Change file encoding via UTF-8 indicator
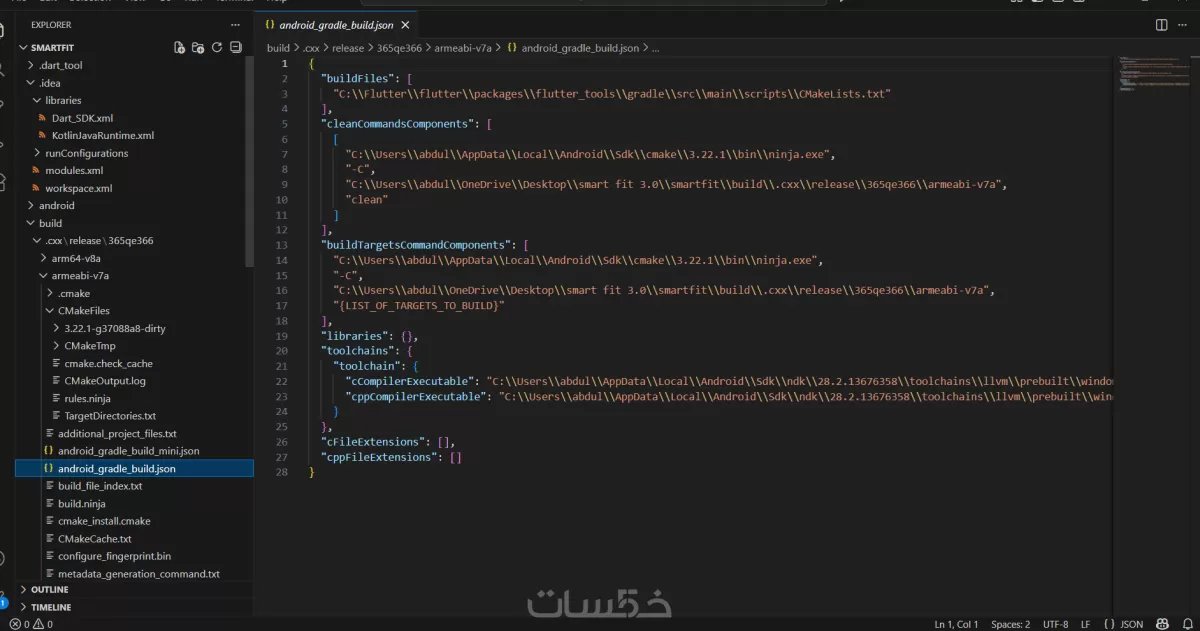Image resolution: width=1200 pixels, height=631 pixels. [x=1056, y=623]
